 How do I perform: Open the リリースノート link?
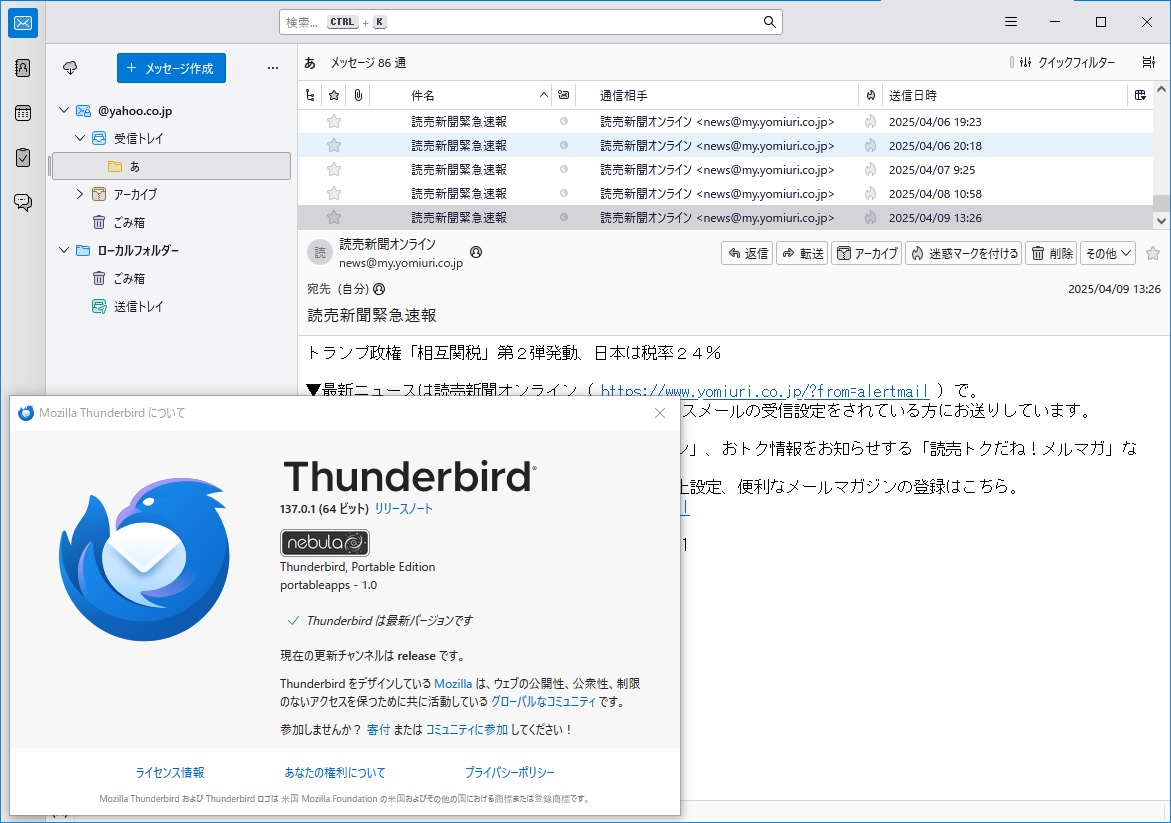(x=403, y=508)
